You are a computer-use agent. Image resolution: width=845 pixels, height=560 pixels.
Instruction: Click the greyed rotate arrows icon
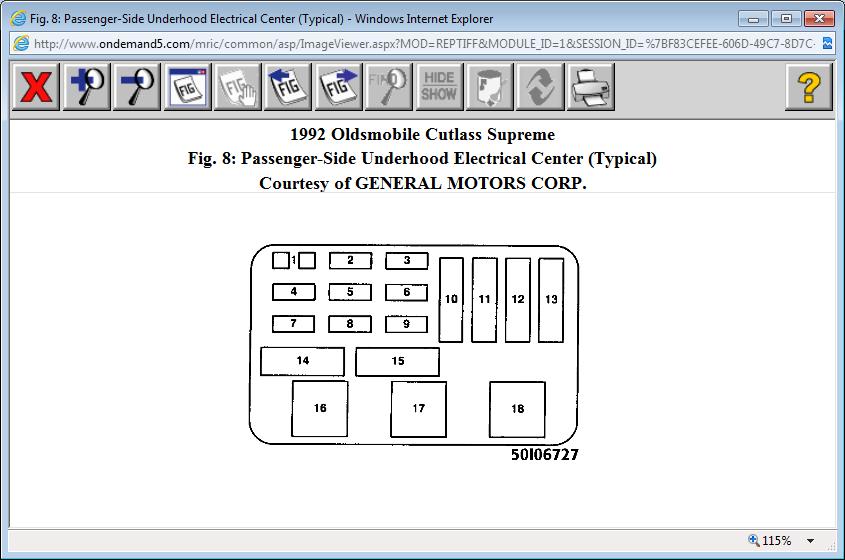[x=540, y=87]
